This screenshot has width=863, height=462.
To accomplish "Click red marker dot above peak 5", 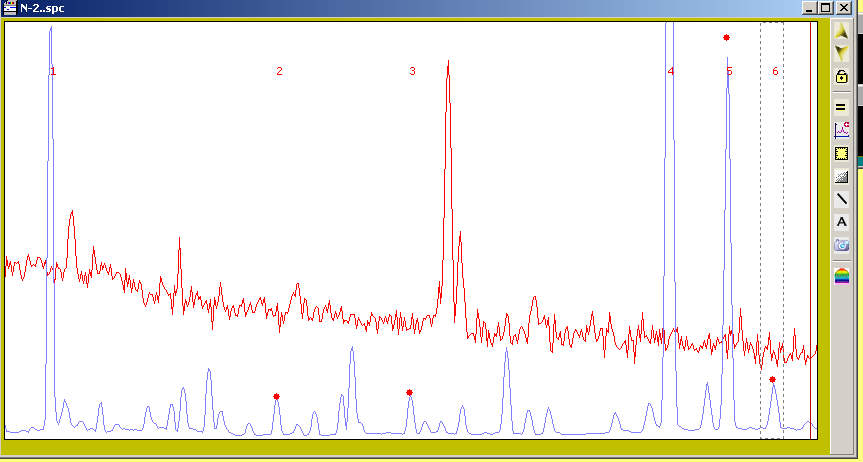I will click(x=727, y=37).
